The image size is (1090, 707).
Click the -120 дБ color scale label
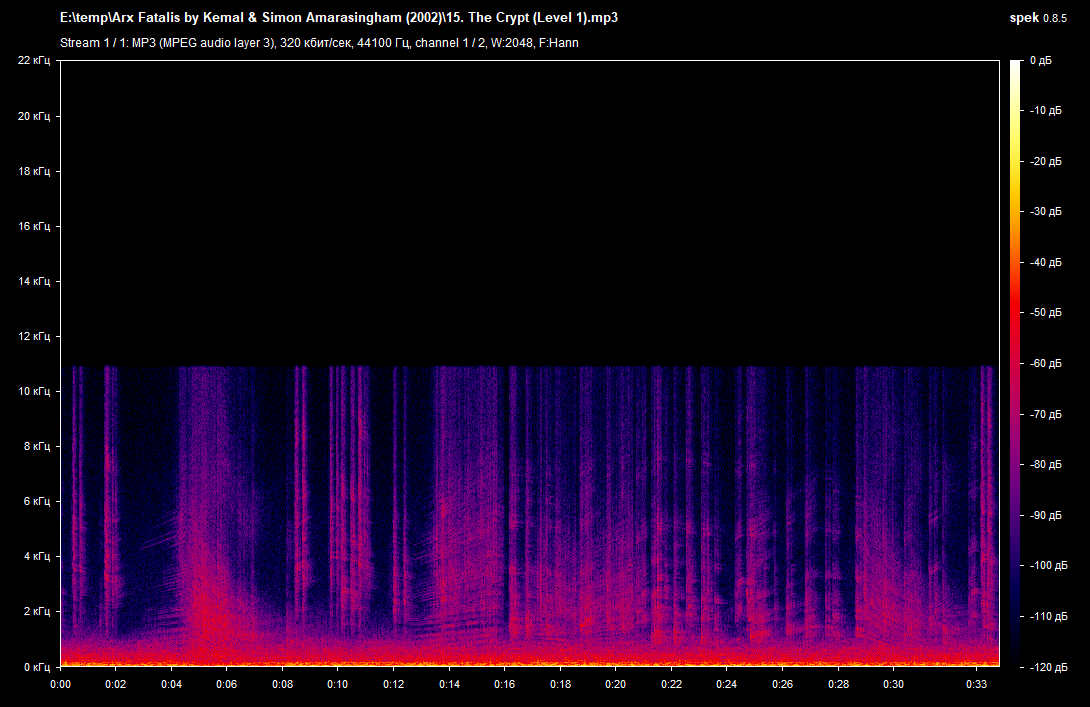[x=1048, y=667]
